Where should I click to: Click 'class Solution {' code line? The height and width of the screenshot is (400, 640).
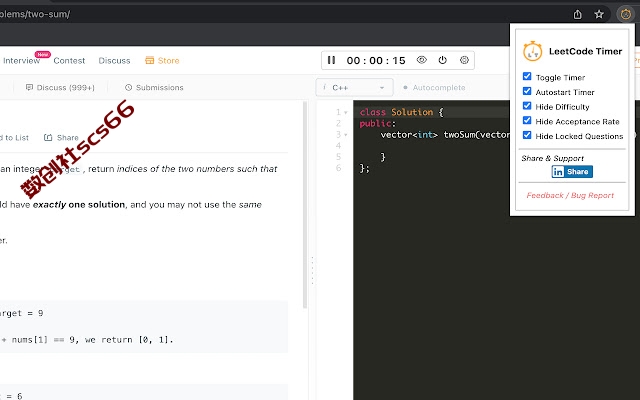[x=402, y=112]
